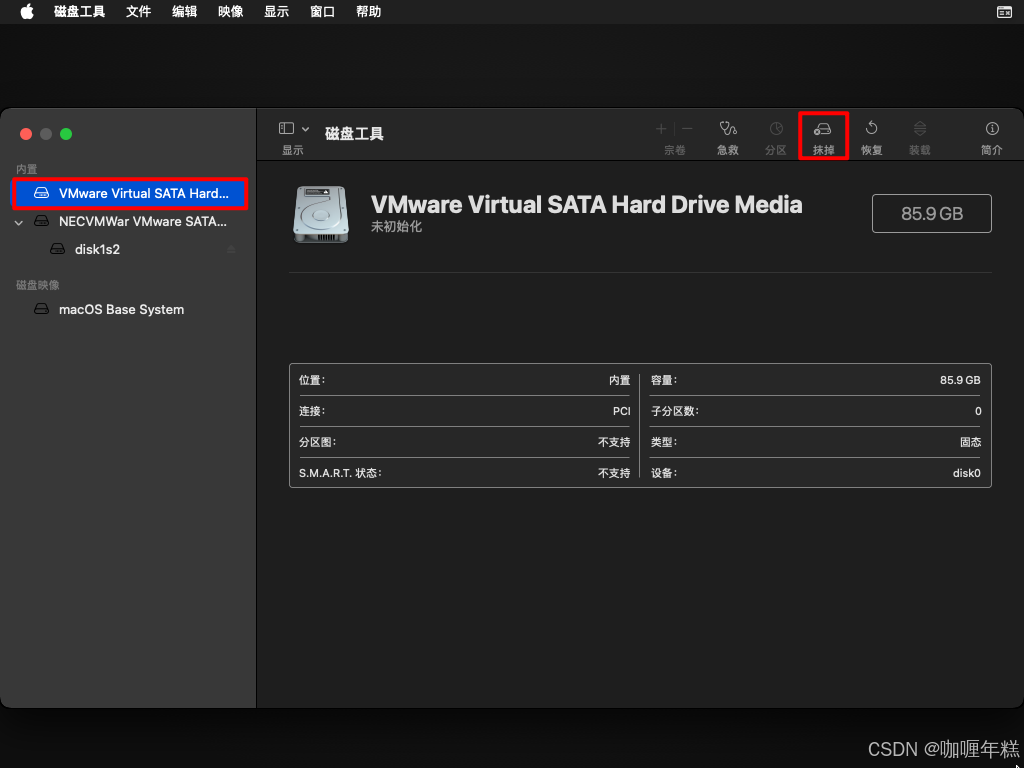Click the 位置 row value 内置

click(x=620, y=380)
